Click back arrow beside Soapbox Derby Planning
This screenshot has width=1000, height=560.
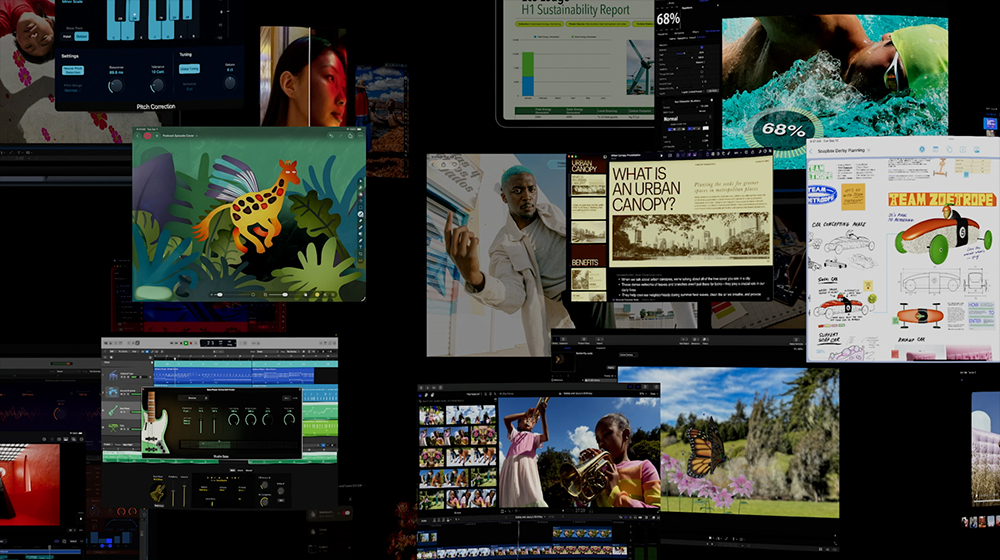(x=811, y=149)
